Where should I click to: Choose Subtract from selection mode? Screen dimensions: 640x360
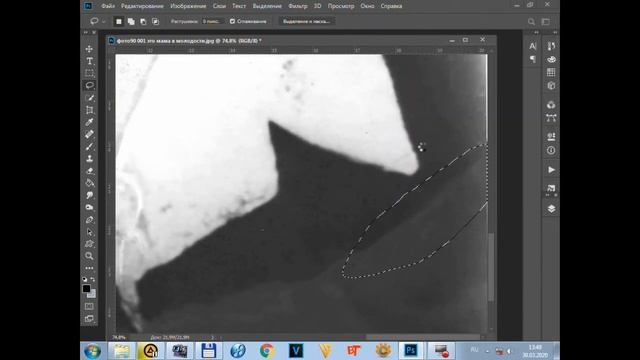(143, 21)
